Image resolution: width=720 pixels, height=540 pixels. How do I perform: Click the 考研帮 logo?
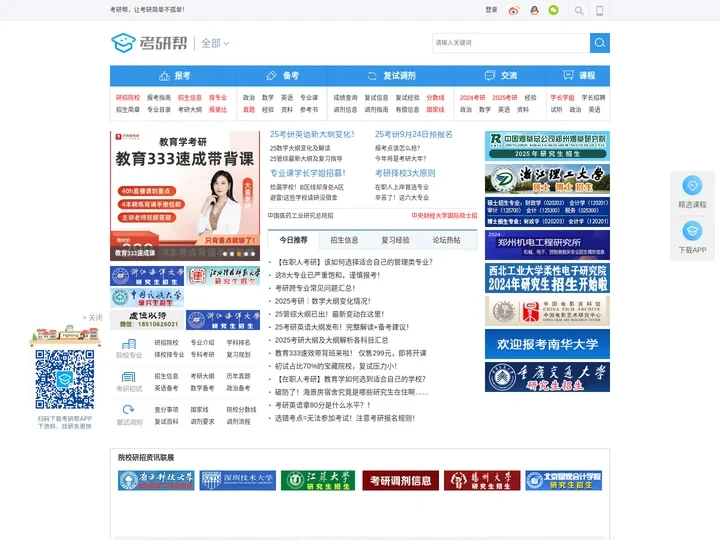click(149, 43)
